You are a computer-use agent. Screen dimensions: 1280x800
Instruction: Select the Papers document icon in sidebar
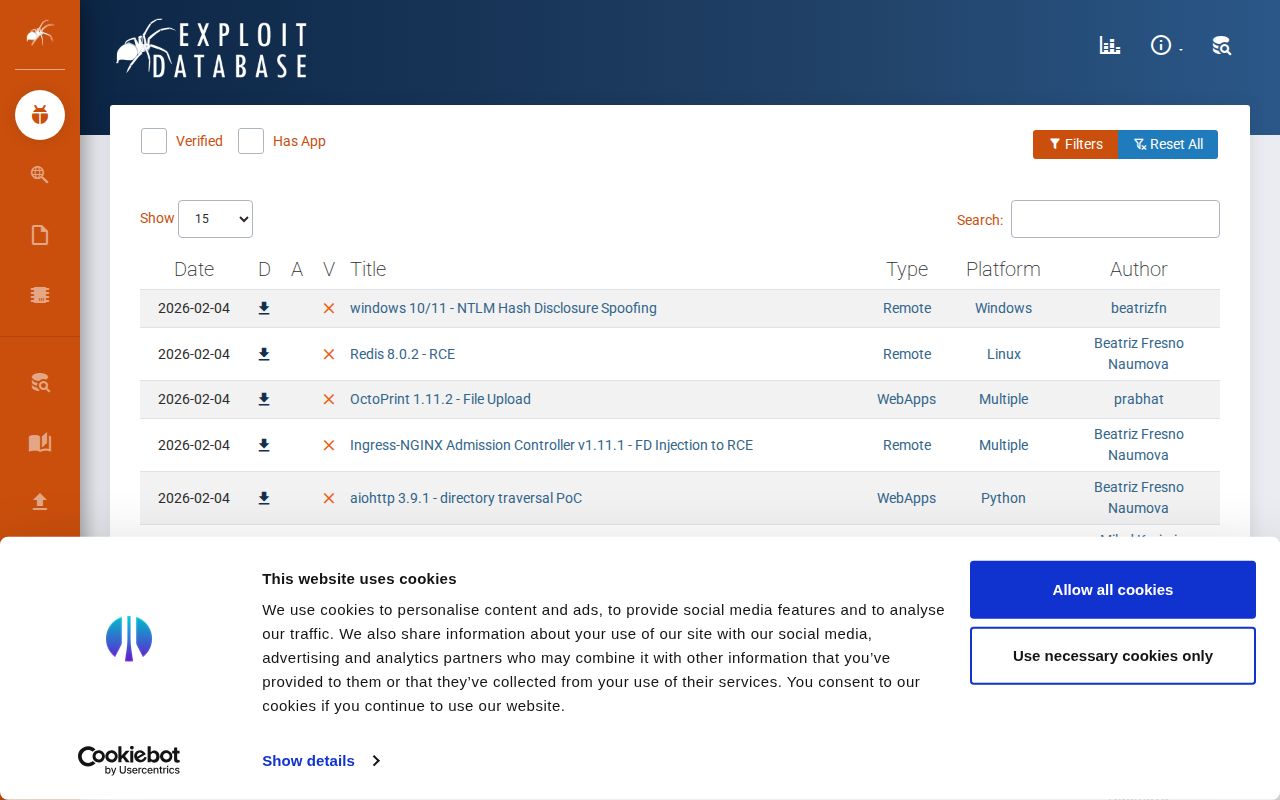click(40, 235)
